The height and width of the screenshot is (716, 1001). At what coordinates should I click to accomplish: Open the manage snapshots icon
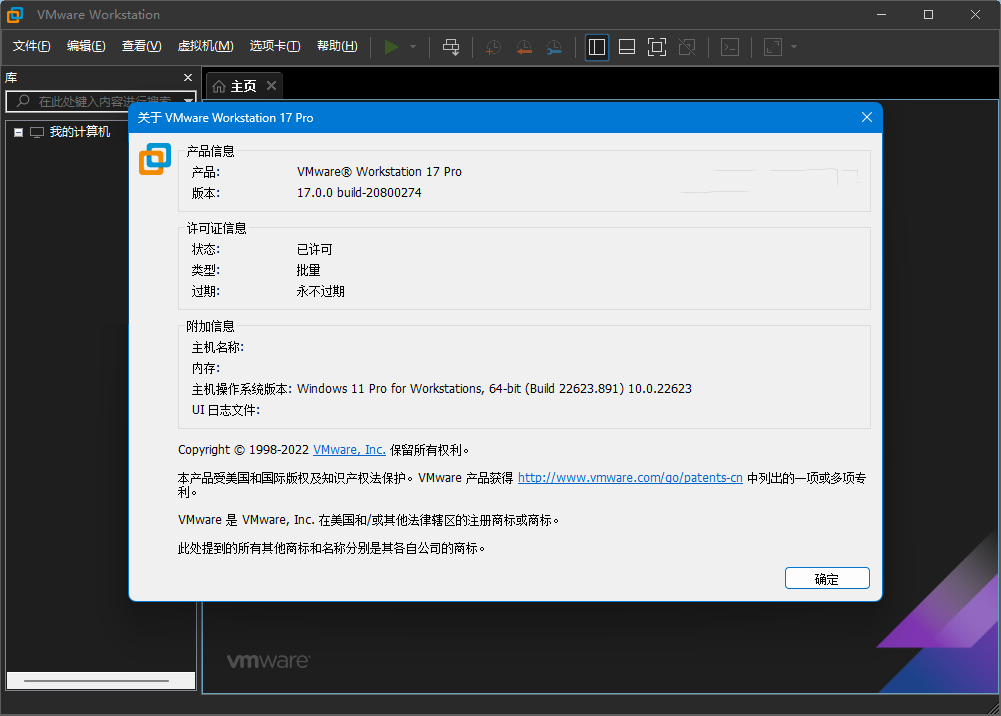tap(554, 46)
